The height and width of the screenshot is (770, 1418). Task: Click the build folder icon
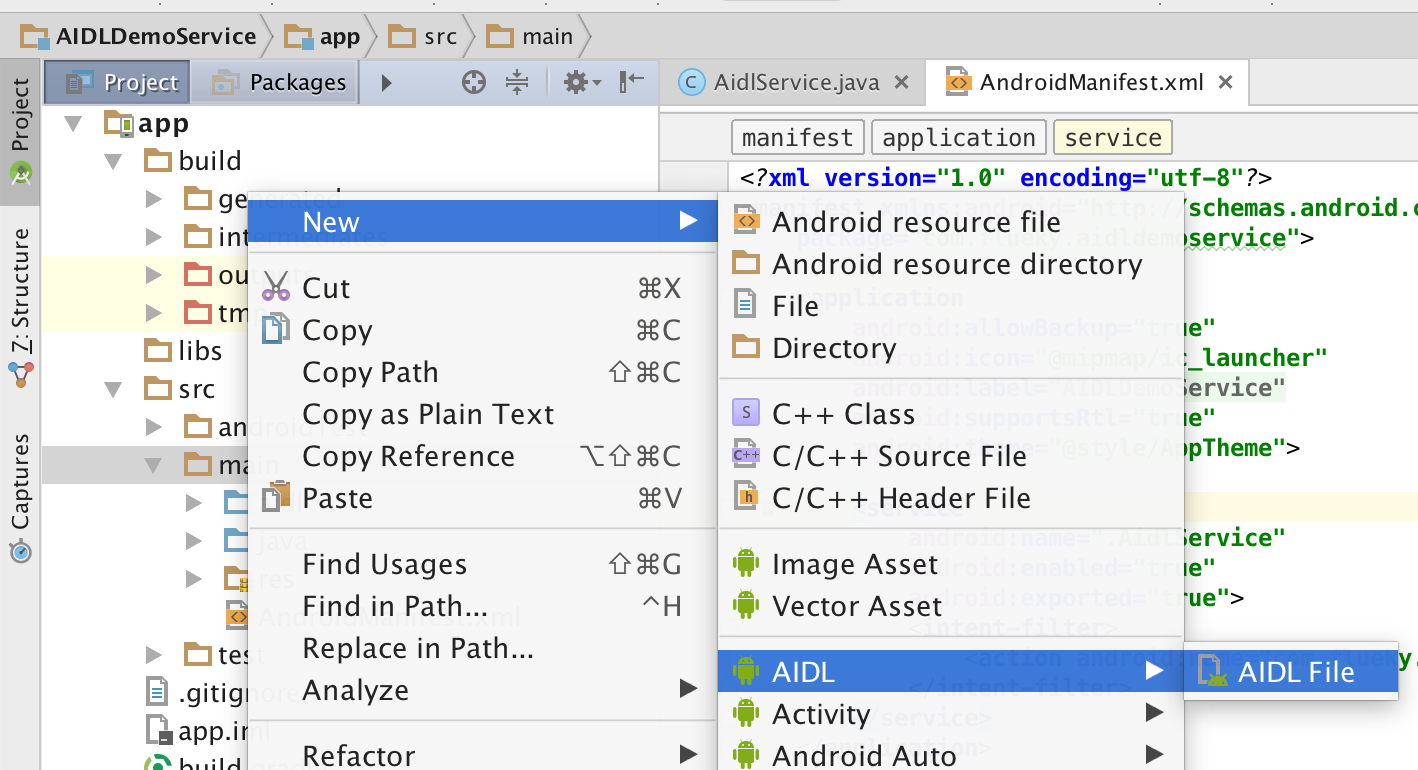point(158,160)
